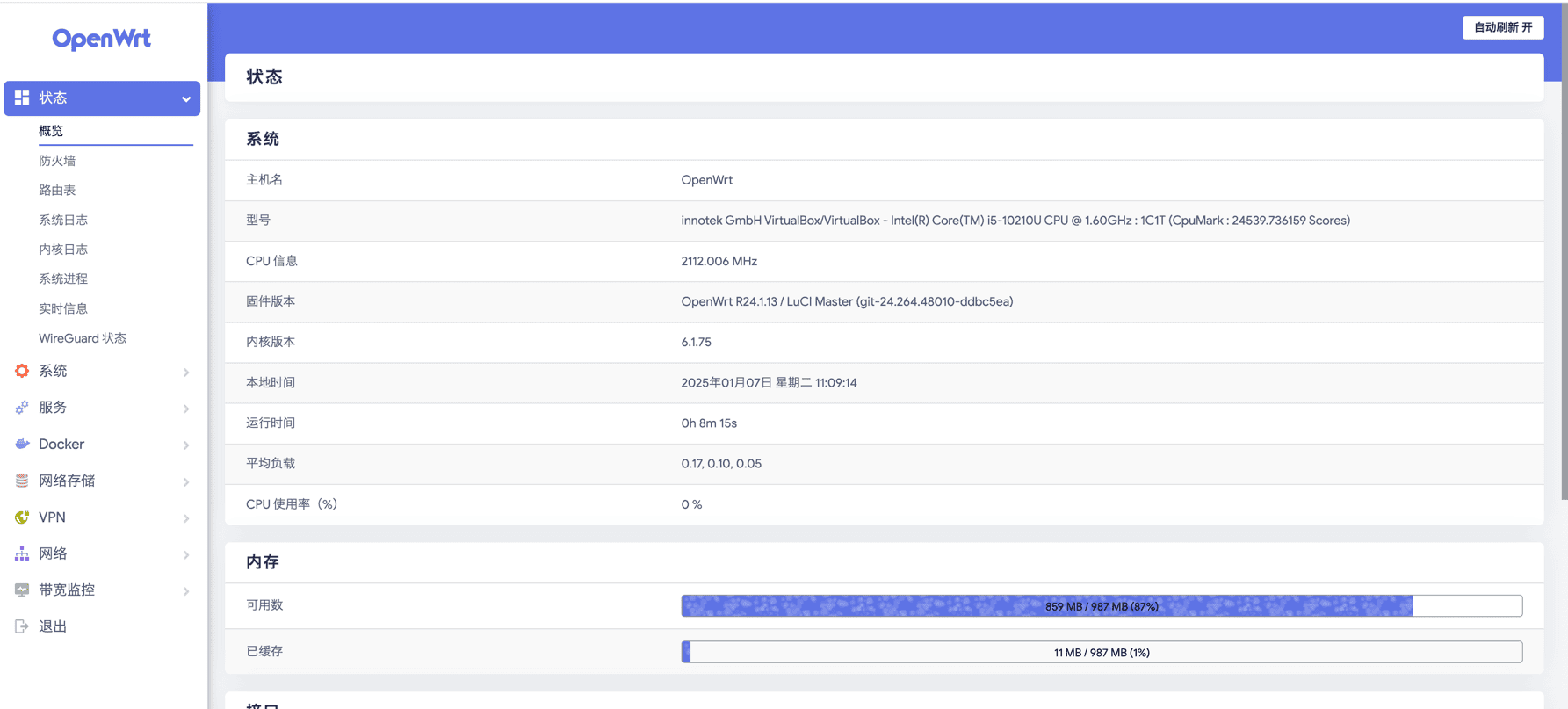Open the WireGuard 状态 page

(83, 338)
